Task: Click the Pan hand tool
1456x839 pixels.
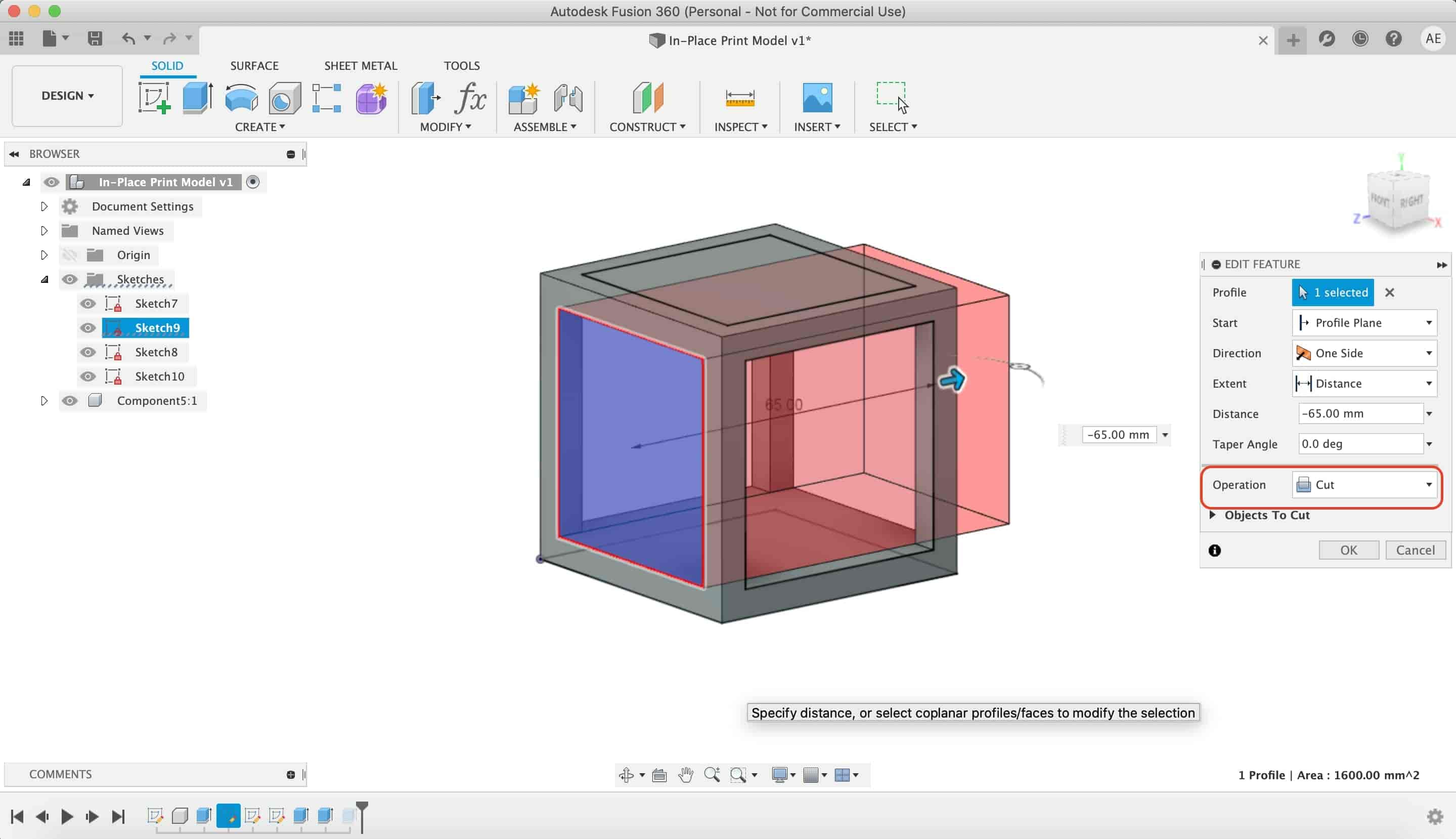Action: click(x=685, y=775)
